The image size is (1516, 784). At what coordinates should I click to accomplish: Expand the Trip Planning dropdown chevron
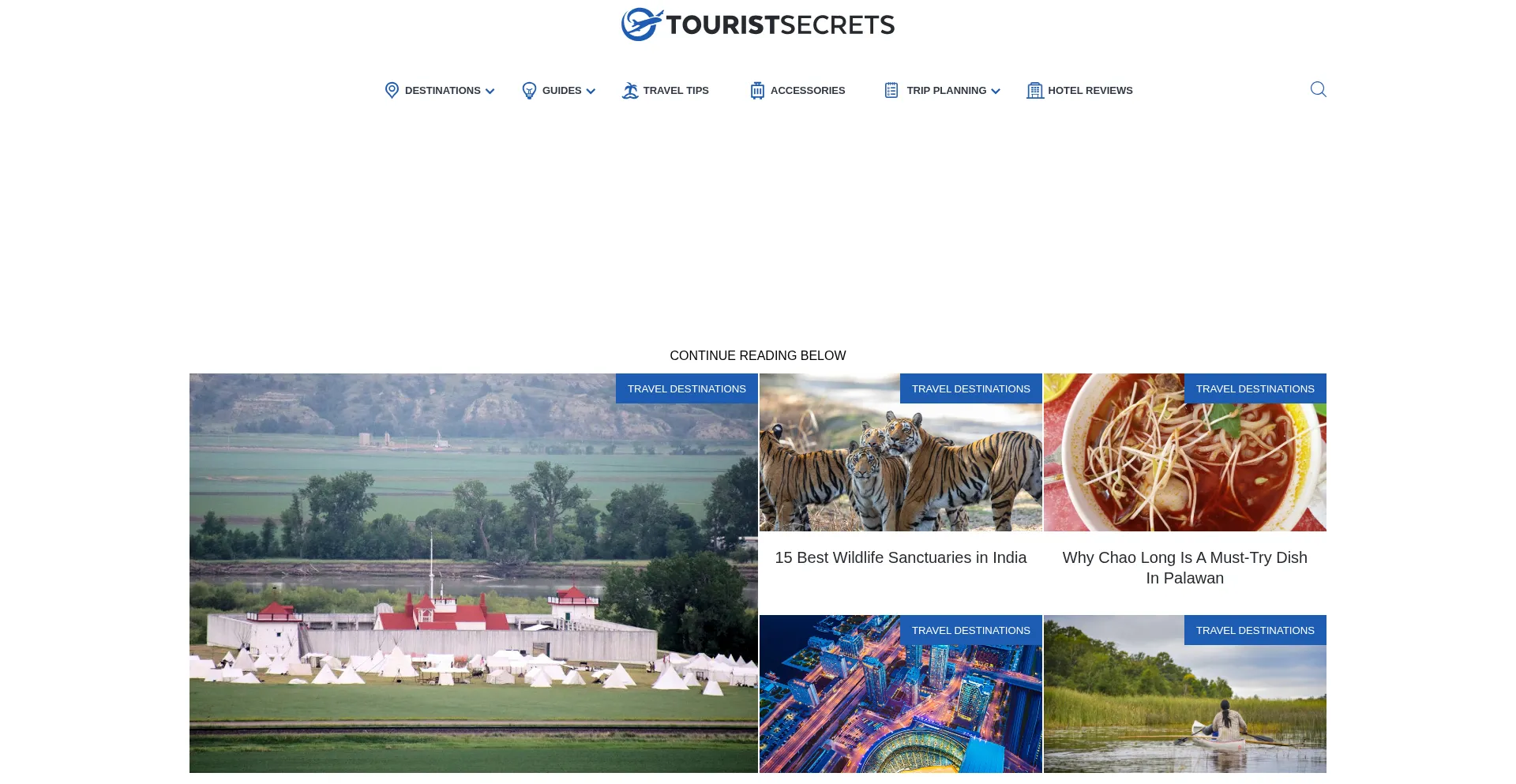coord(996,92)
